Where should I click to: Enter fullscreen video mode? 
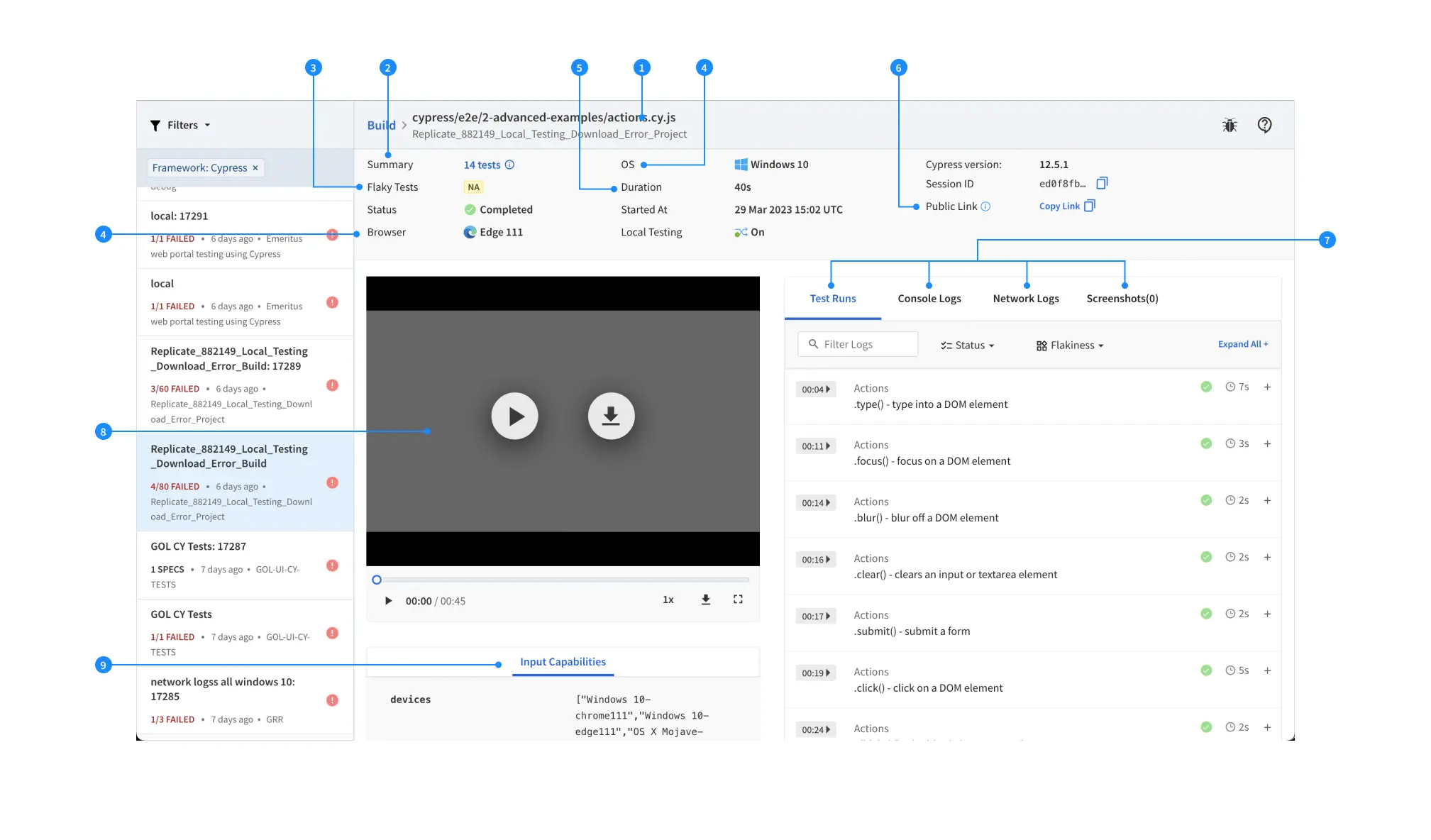[x=738, y=599]
